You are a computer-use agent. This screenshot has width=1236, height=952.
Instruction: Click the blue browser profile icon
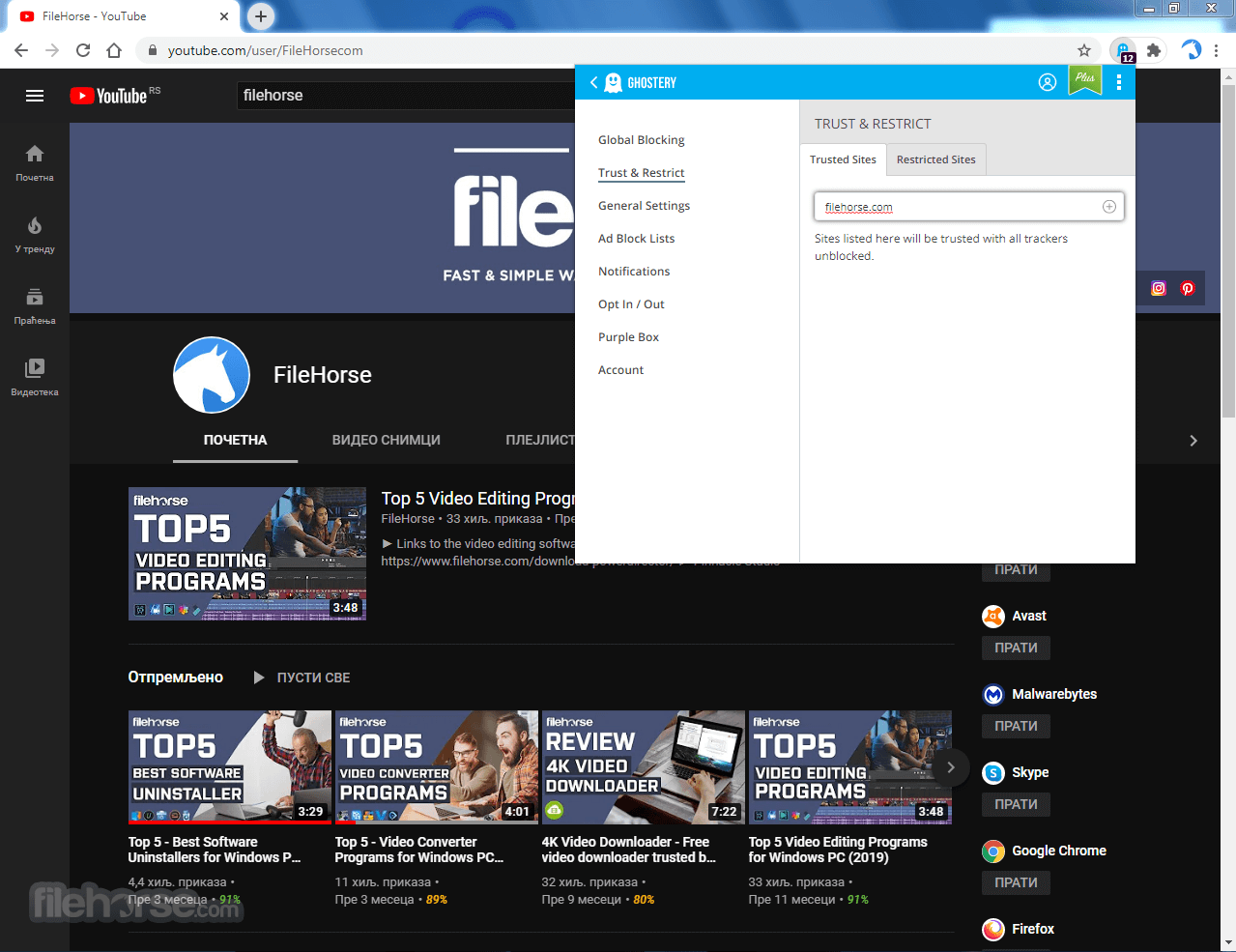pyautogui.click(x=1192, y=50)
